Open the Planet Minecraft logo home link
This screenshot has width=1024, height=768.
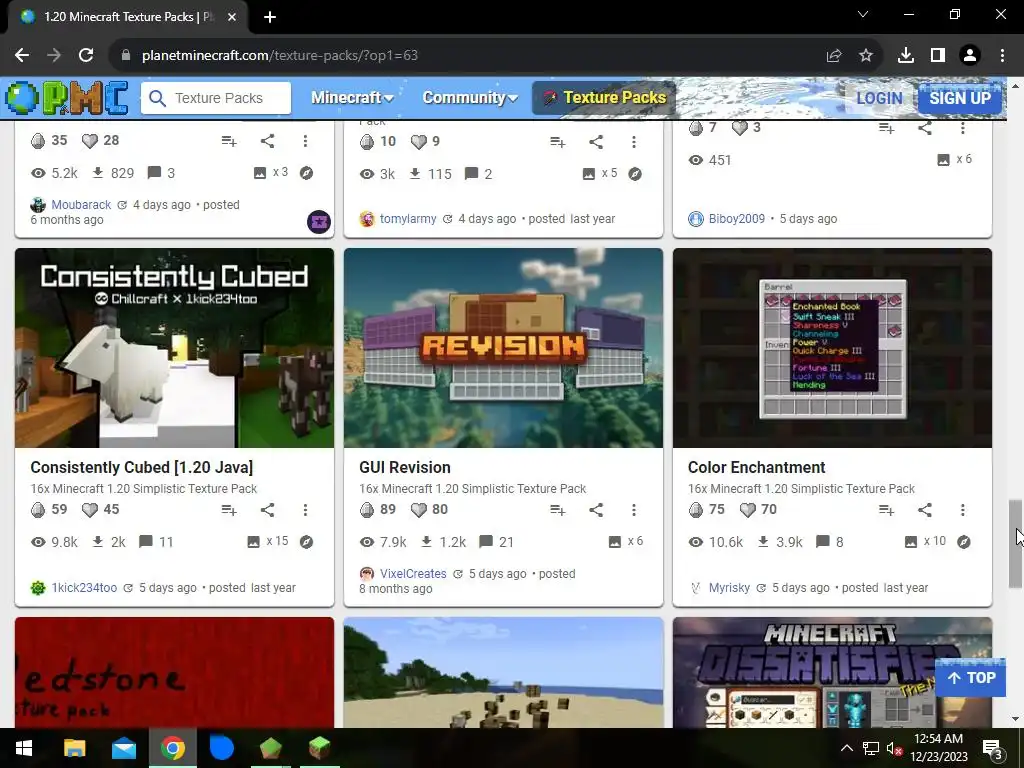(66, 98)
